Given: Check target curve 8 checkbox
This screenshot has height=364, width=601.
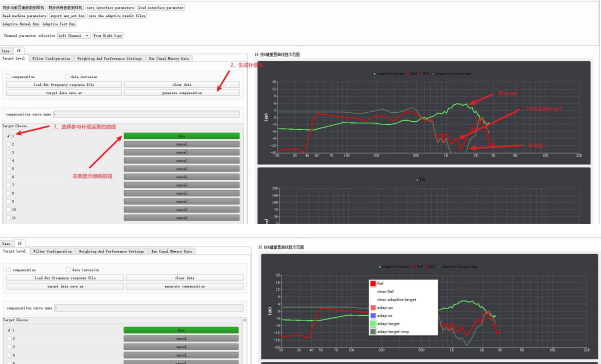Looking at the screenshot, I should [x=8, y=193].
